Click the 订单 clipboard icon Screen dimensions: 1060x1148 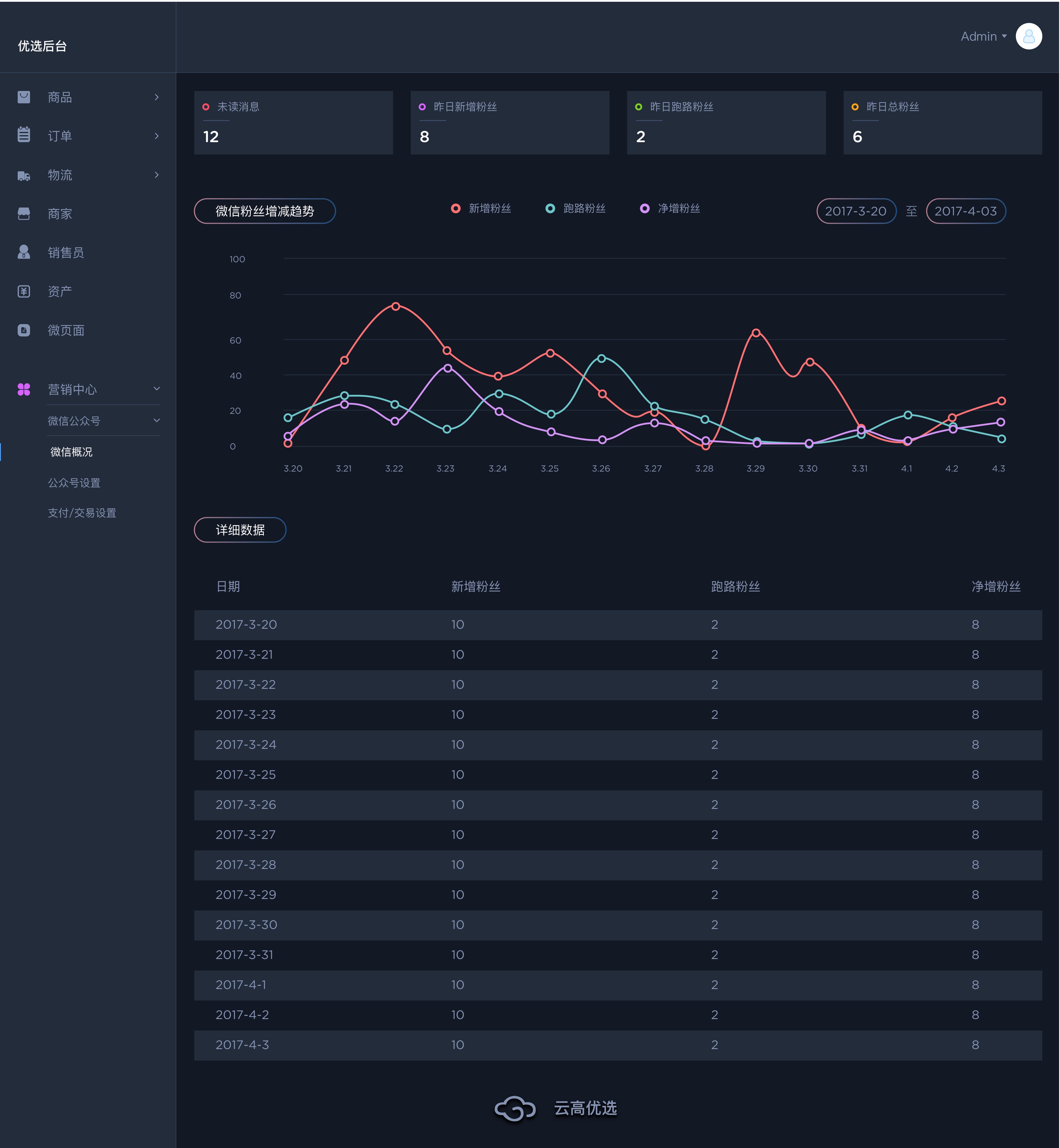(24, 135)
